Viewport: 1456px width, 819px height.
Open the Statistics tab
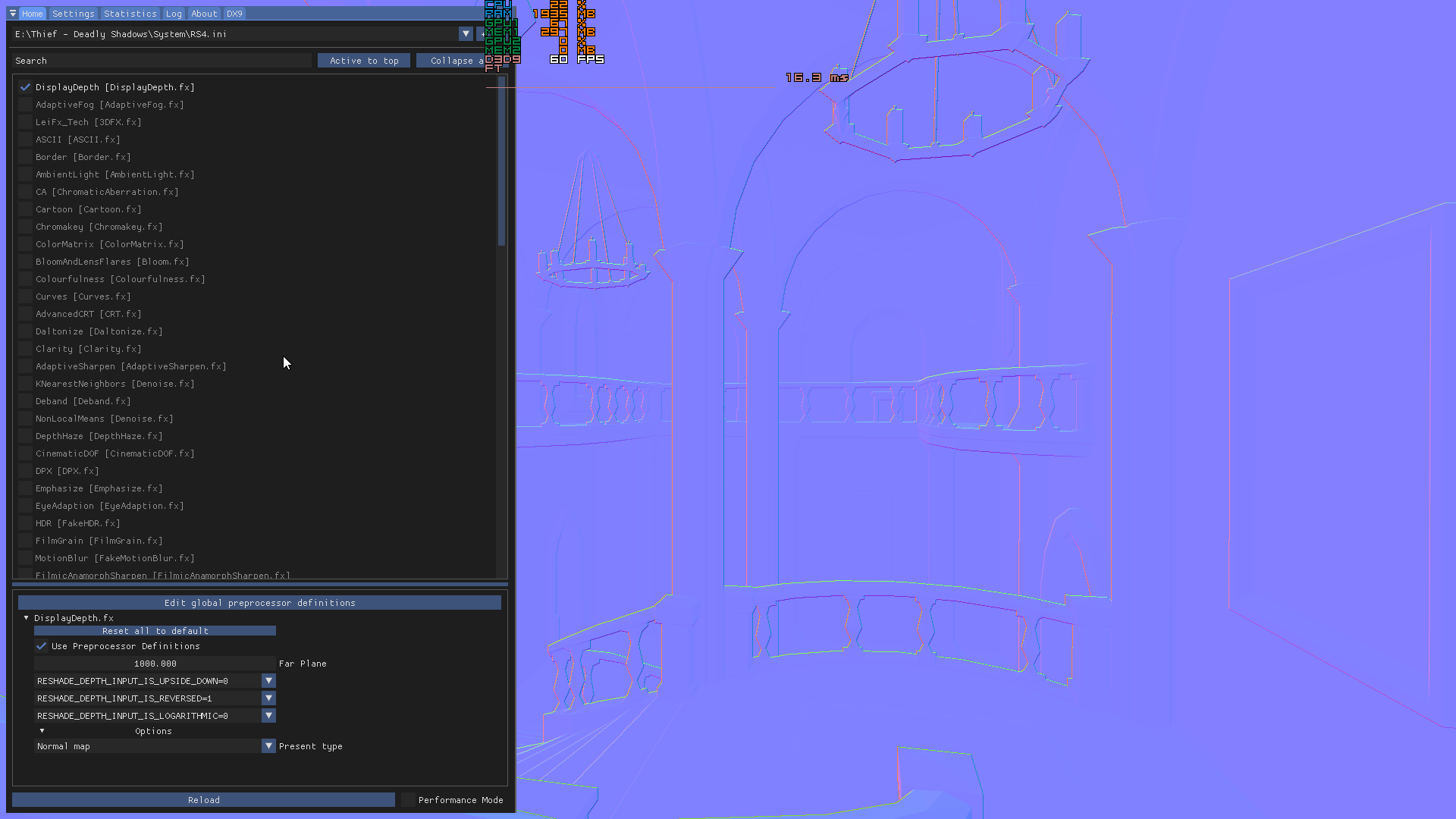pos(130,14)
